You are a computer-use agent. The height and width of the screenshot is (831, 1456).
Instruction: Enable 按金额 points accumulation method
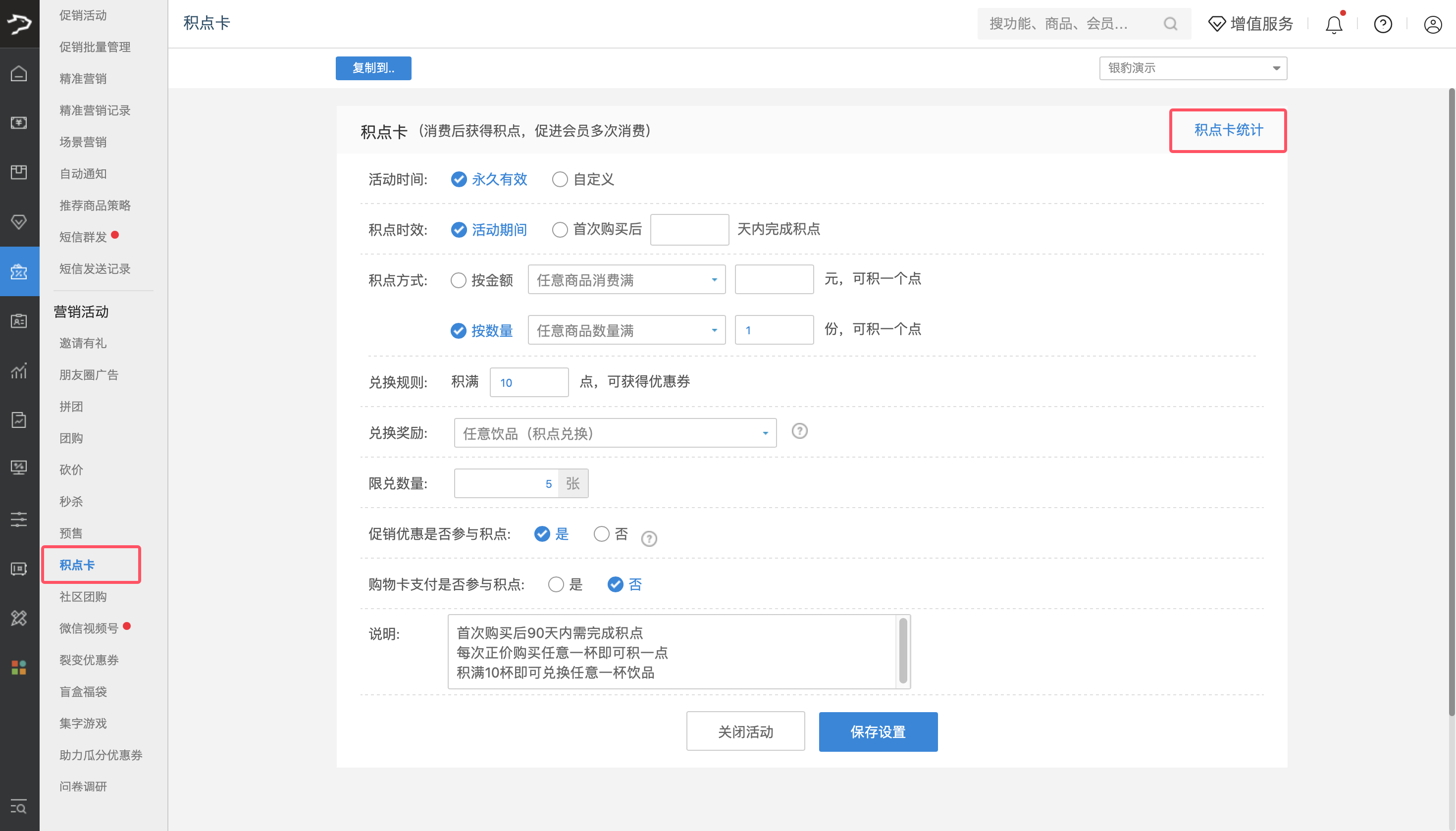point(458,280)
